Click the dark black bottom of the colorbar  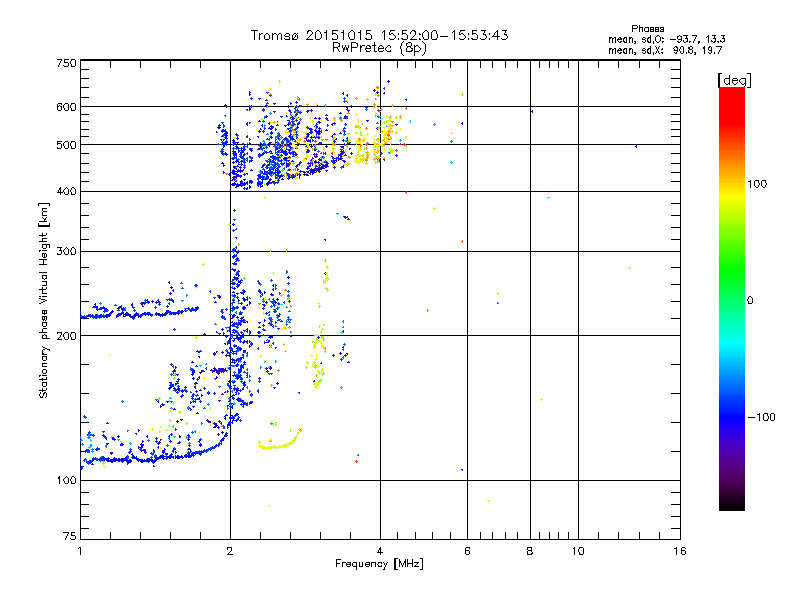click(x=732, y=503)
